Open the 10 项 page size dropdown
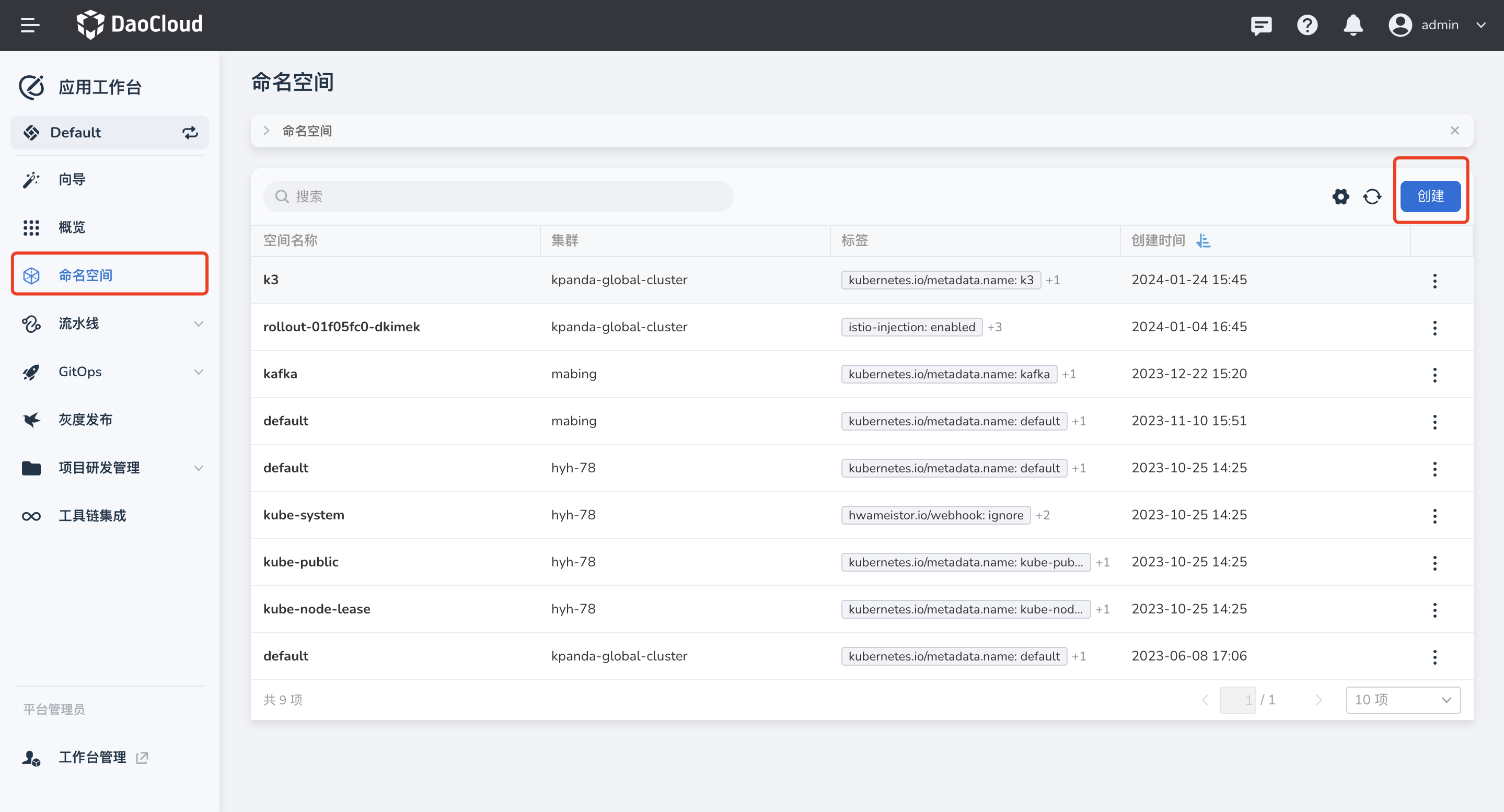This screenshot has width=1504, height=812. pyautogui.click(x=1403, y=699)
